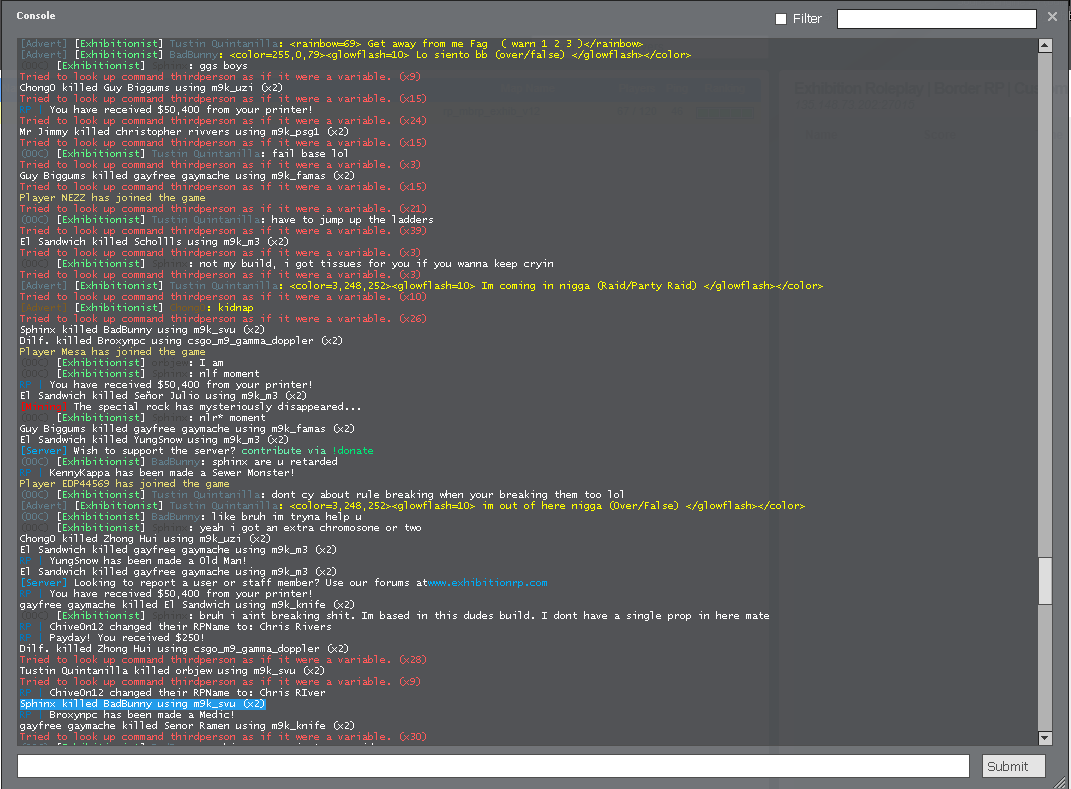
Task: Select 'RPName to: Chris Rivers' line
Action: coord(175,626)
